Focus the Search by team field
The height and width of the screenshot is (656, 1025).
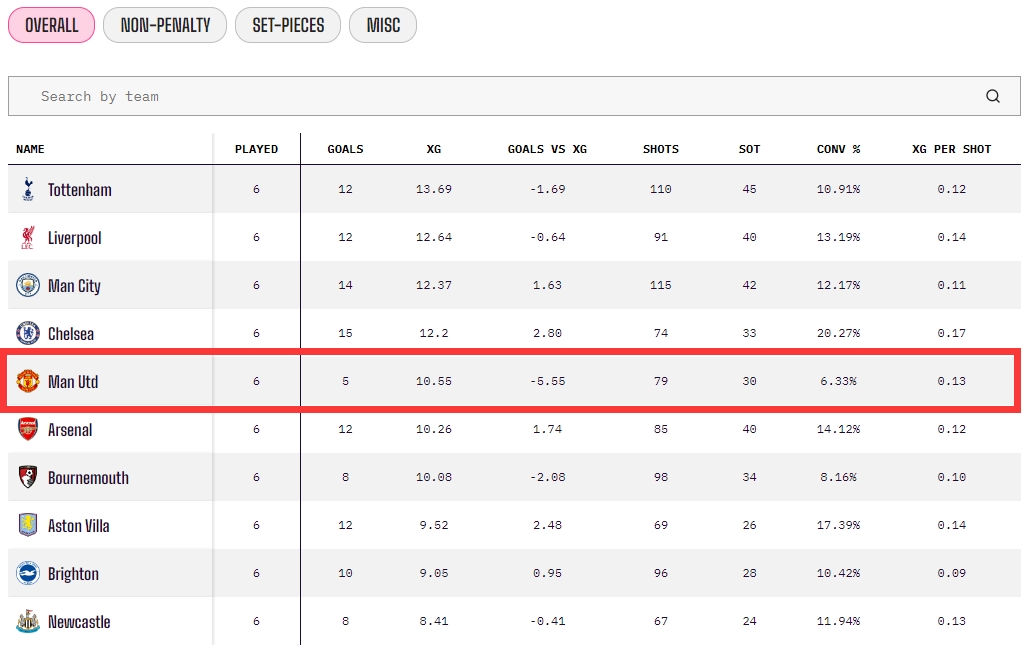click(514, 96)
